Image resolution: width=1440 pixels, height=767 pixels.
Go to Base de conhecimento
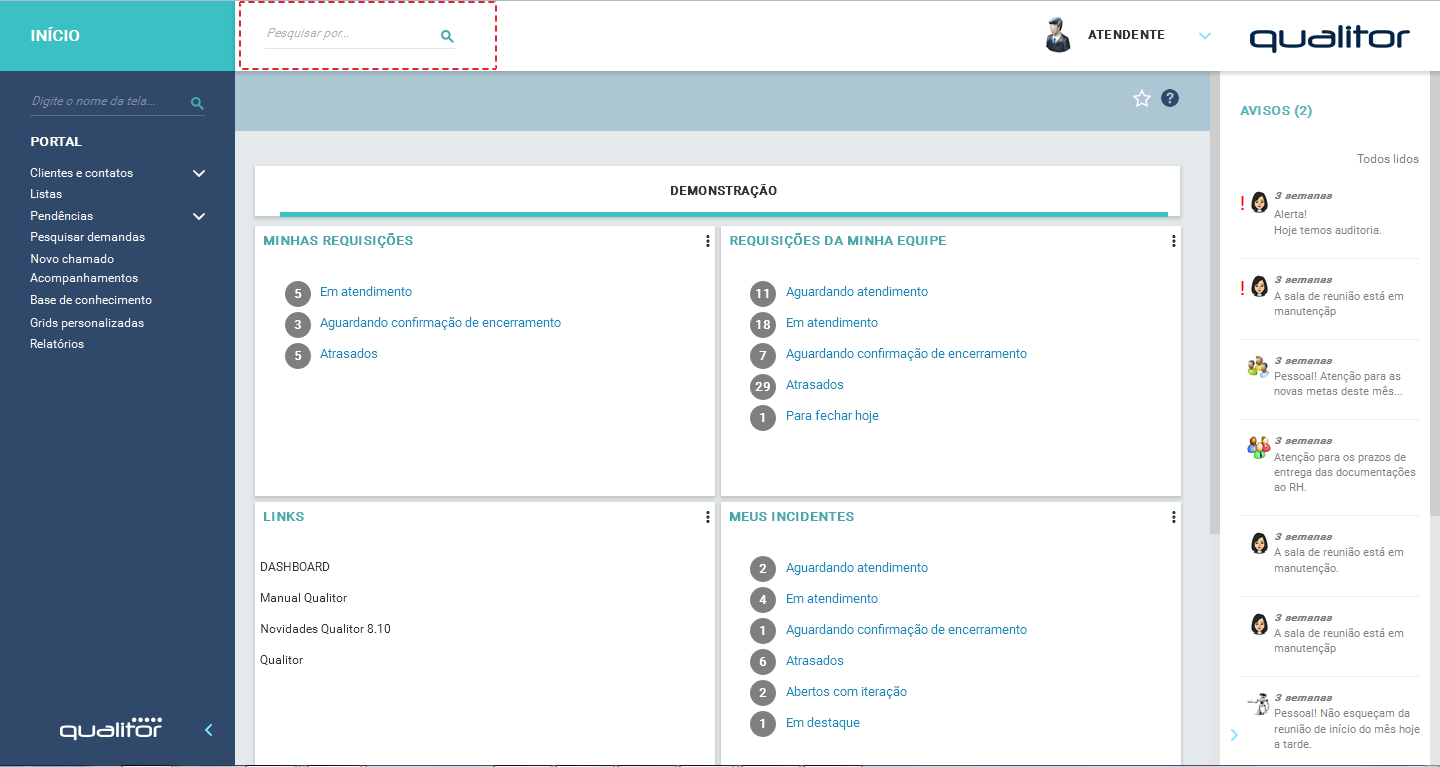[x=91, y=300]
